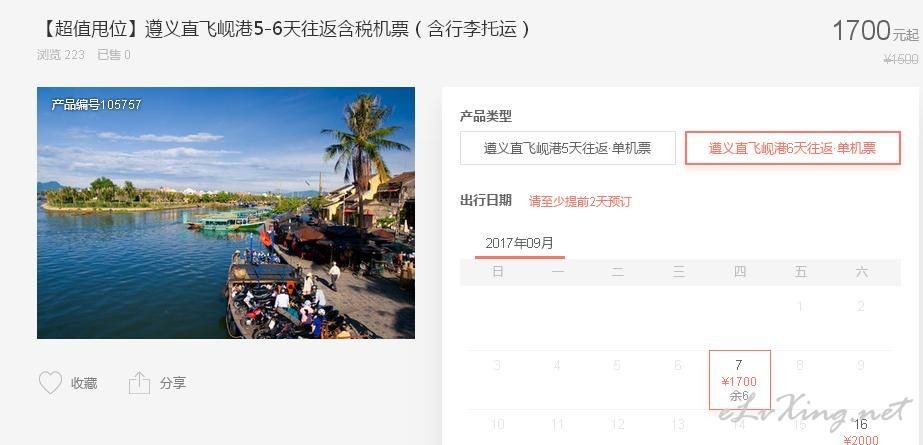The image size is (923, 445).
Task: Click the 收藏 text label
Action: (84, 383)
